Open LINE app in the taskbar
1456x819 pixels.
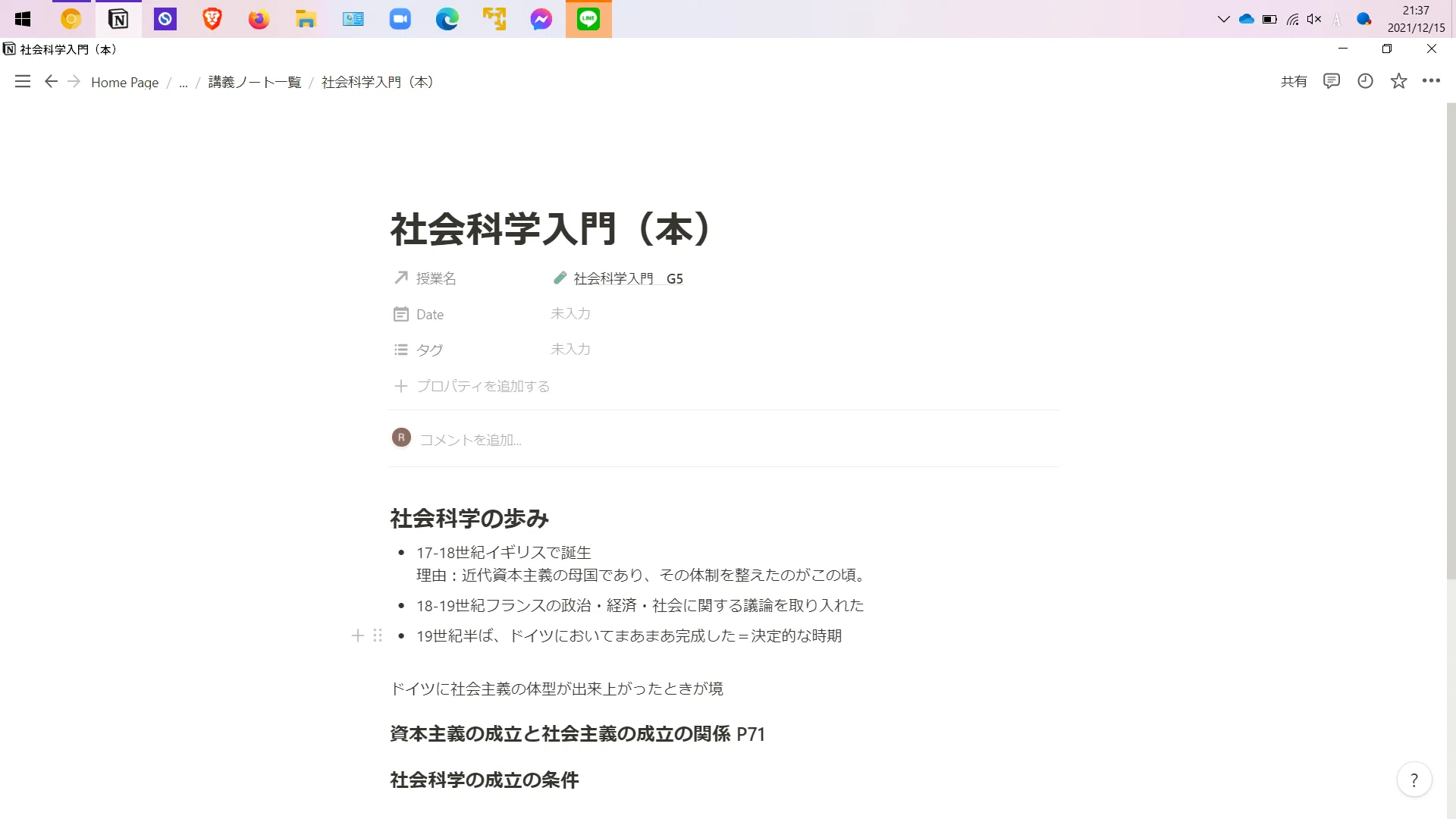pos(588,19)
